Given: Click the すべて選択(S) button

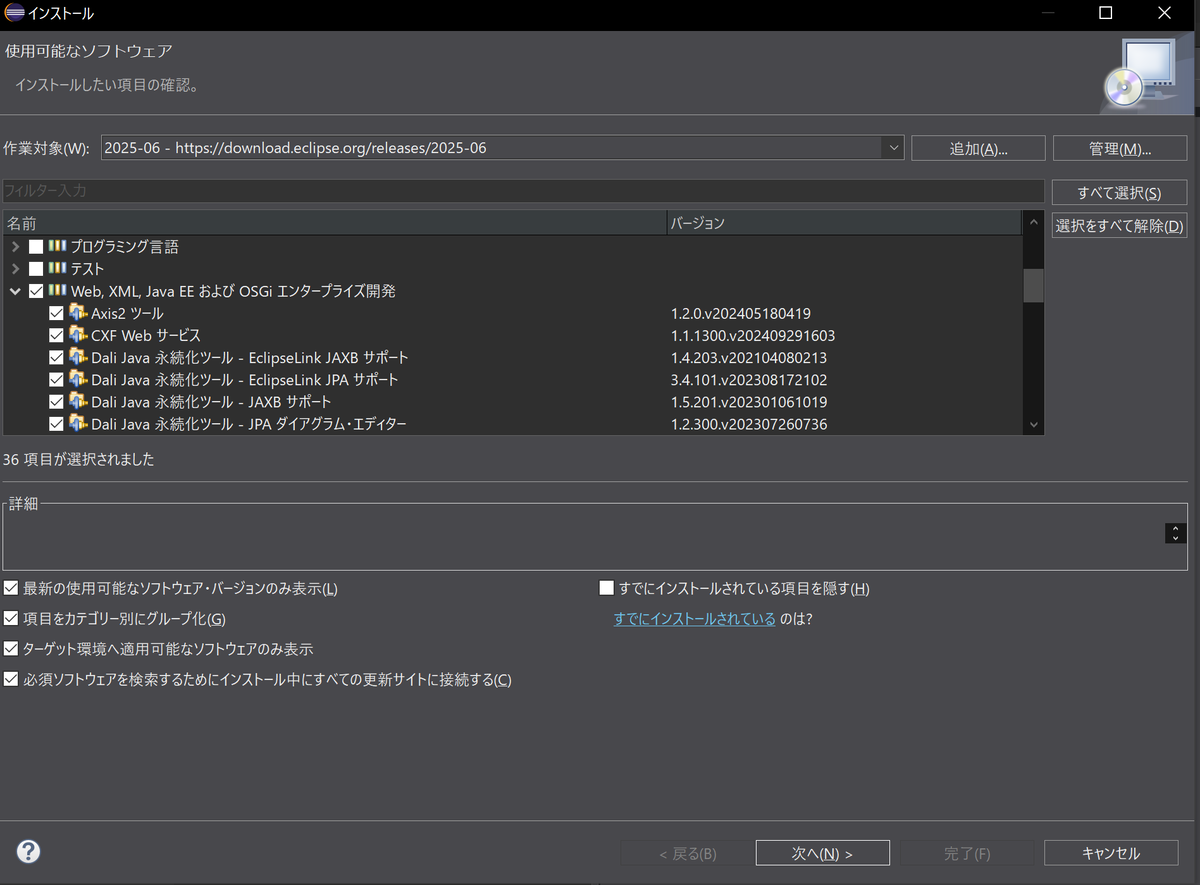Looking at the screenshot, I should tap(1119, 193).
